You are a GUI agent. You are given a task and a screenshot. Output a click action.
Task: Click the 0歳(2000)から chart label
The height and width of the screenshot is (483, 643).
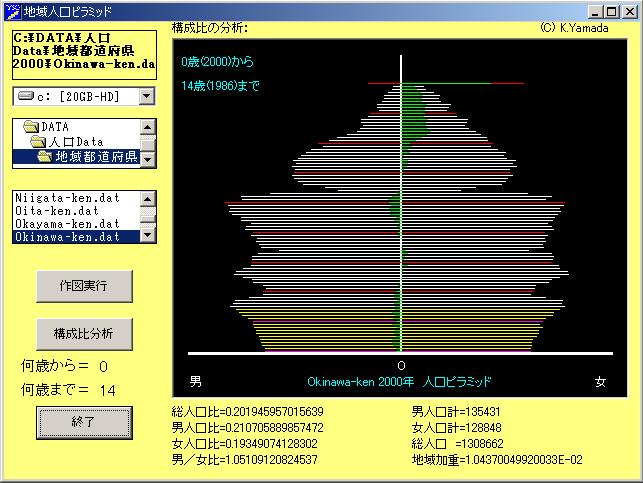(x=218, y=62)
